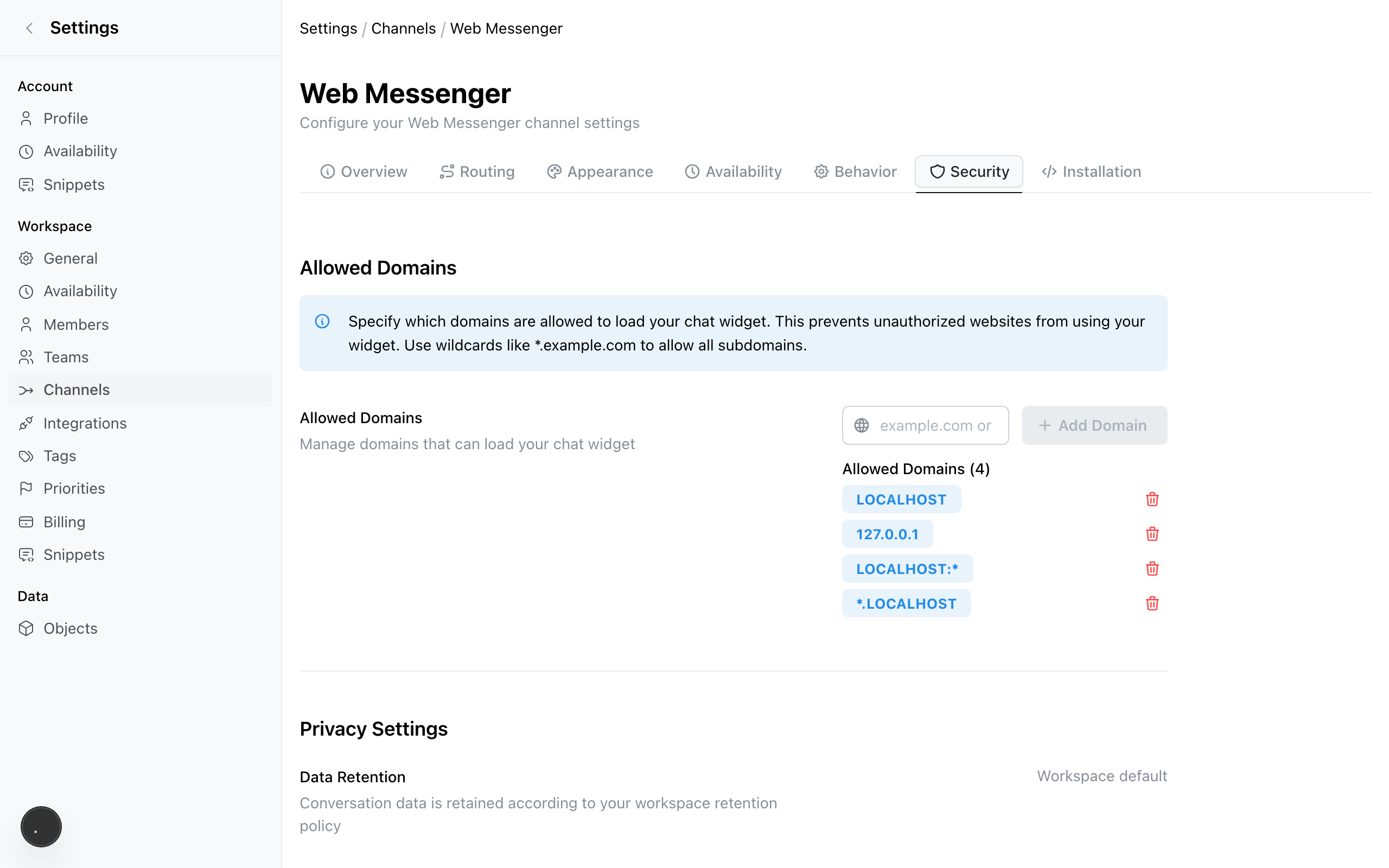Image resolution: width=1389 pixels, height=868 pixels.
Task: Click the Workspace default retention value
Action: [x=1102, y=776]
